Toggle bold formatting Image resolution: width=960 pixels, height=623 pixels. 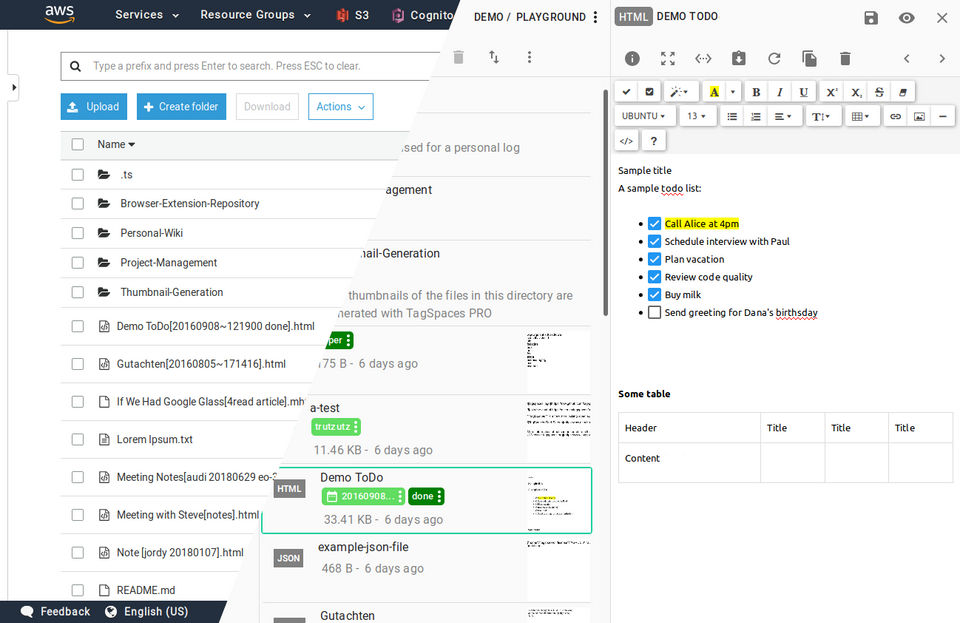756,92
